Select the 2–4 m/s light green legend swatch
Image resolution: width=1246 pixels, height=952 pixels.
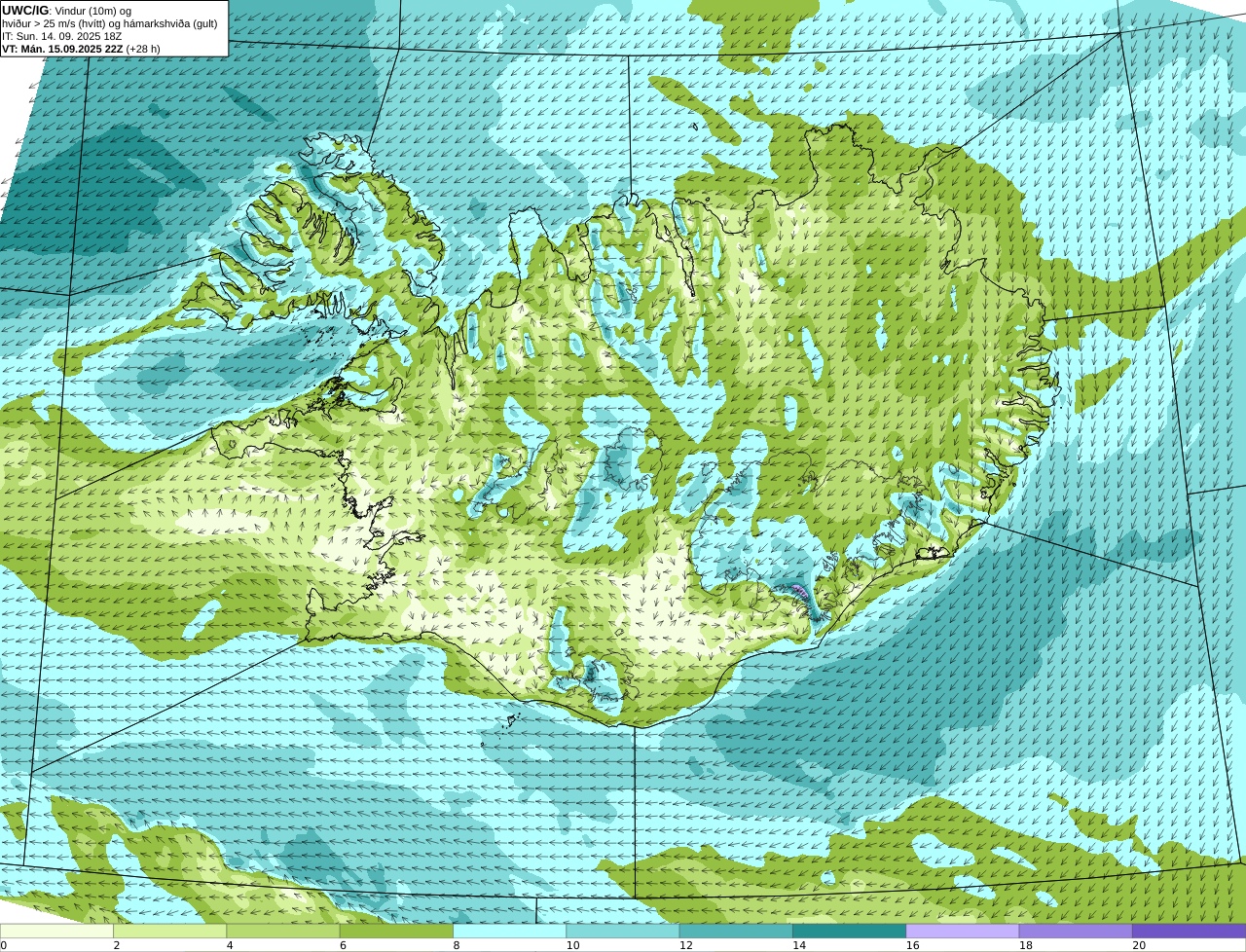169,931
